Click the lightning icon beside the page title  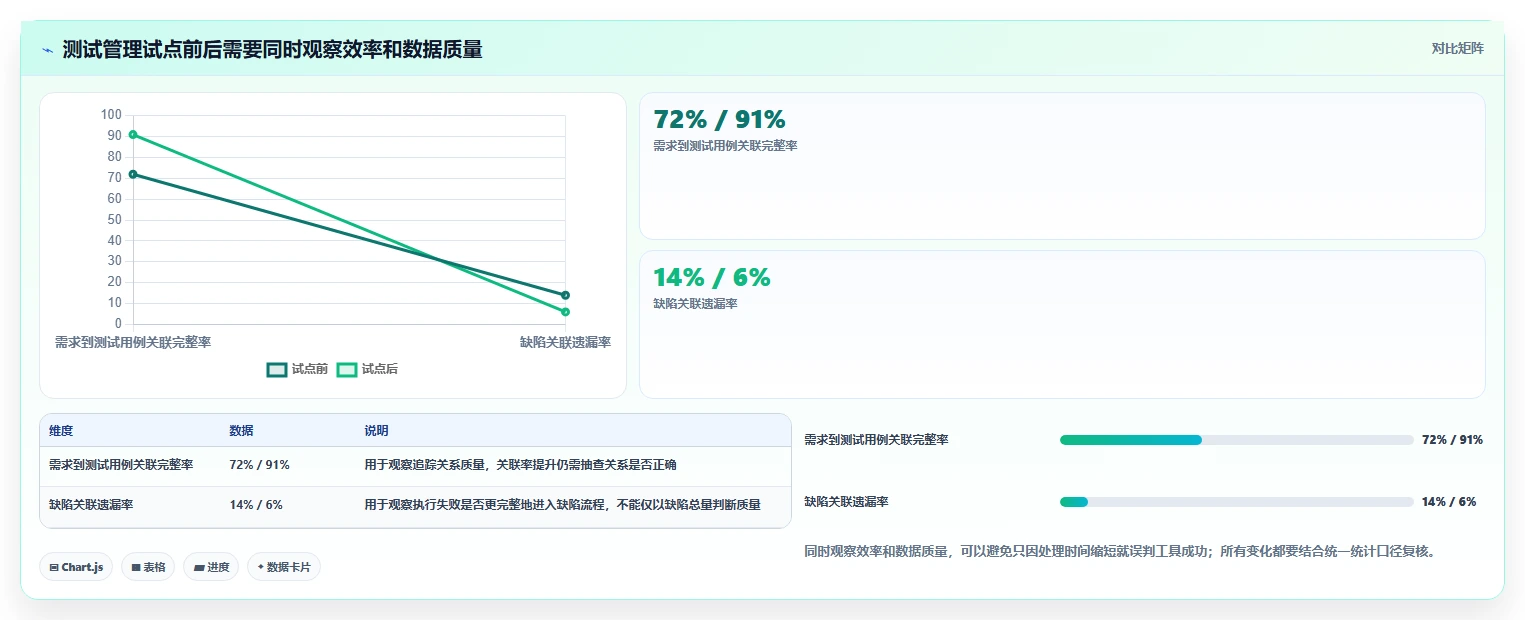[47, 50]
